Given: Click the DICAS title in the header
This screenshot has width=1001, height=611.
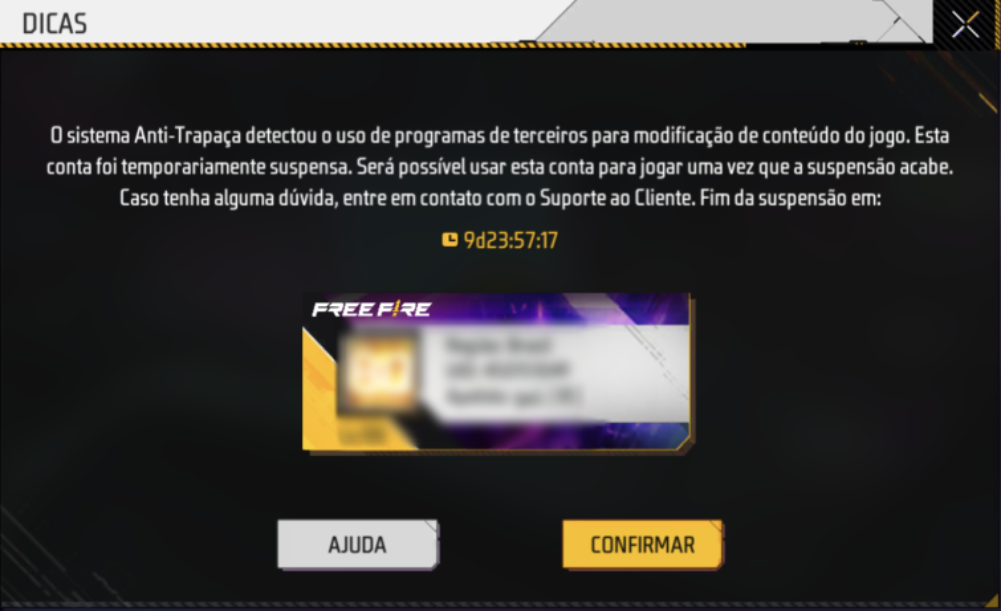Looking at the screenshot, I should click(x=54, y=24).
